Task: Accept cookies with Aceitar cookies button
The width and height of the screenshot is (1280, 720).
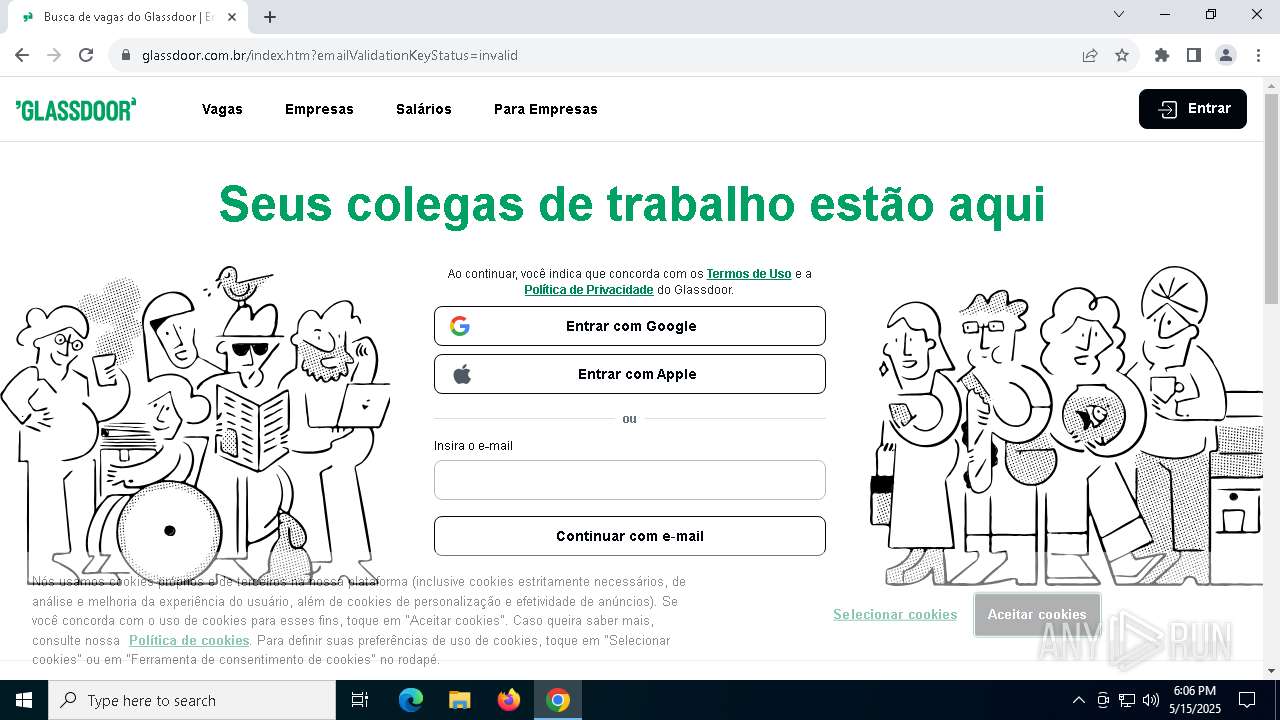Action: tap(1037, 614)
